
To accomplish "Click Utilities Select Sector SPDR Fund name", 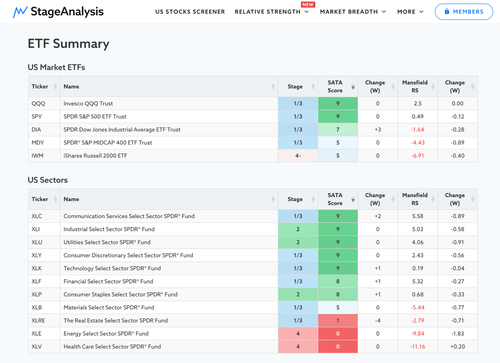I will tap(107, 242).
